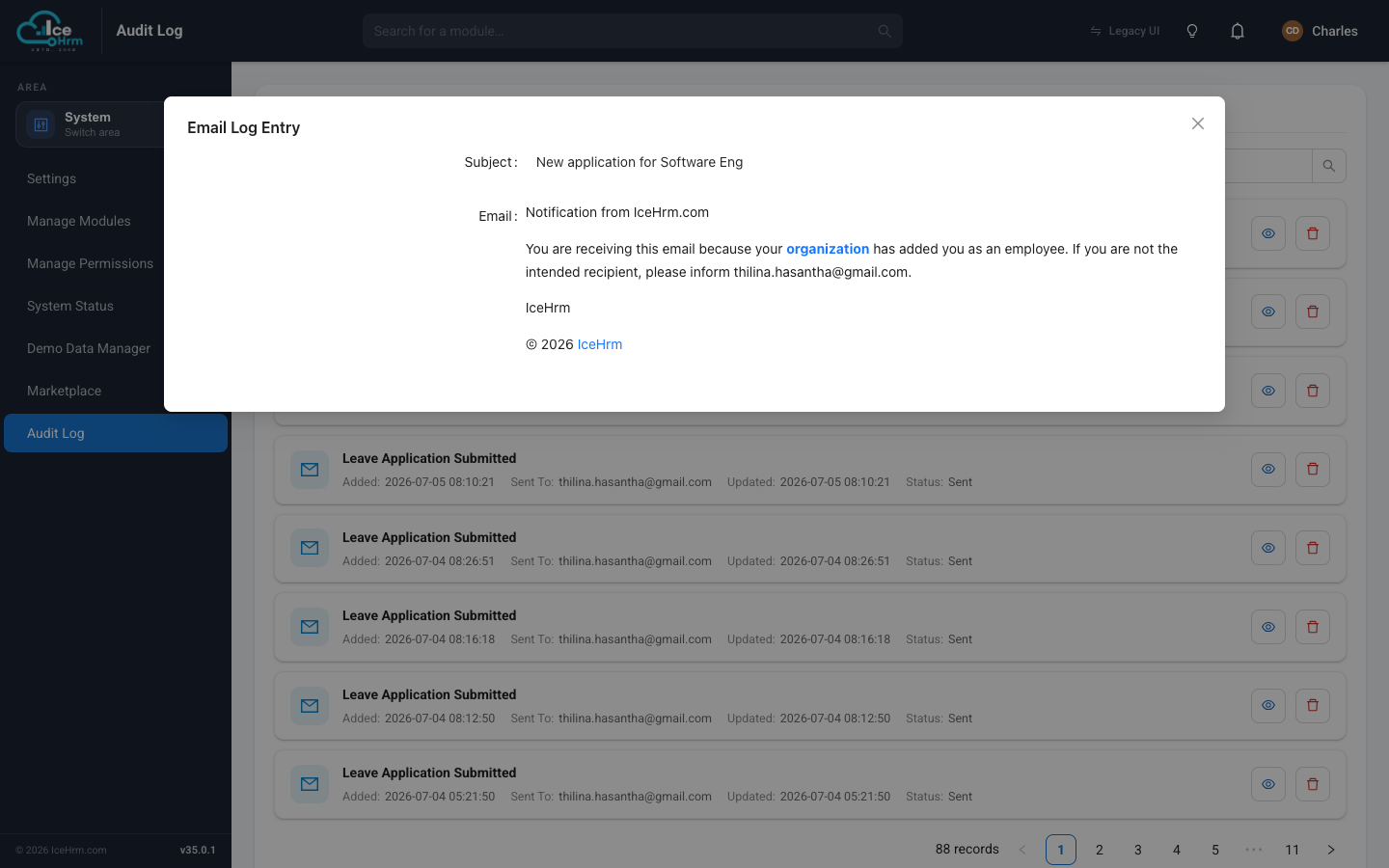Click the envelope icon of the 08:26:51 entry
This screenshot has height=868, width=1389.
tap(310, 548)
